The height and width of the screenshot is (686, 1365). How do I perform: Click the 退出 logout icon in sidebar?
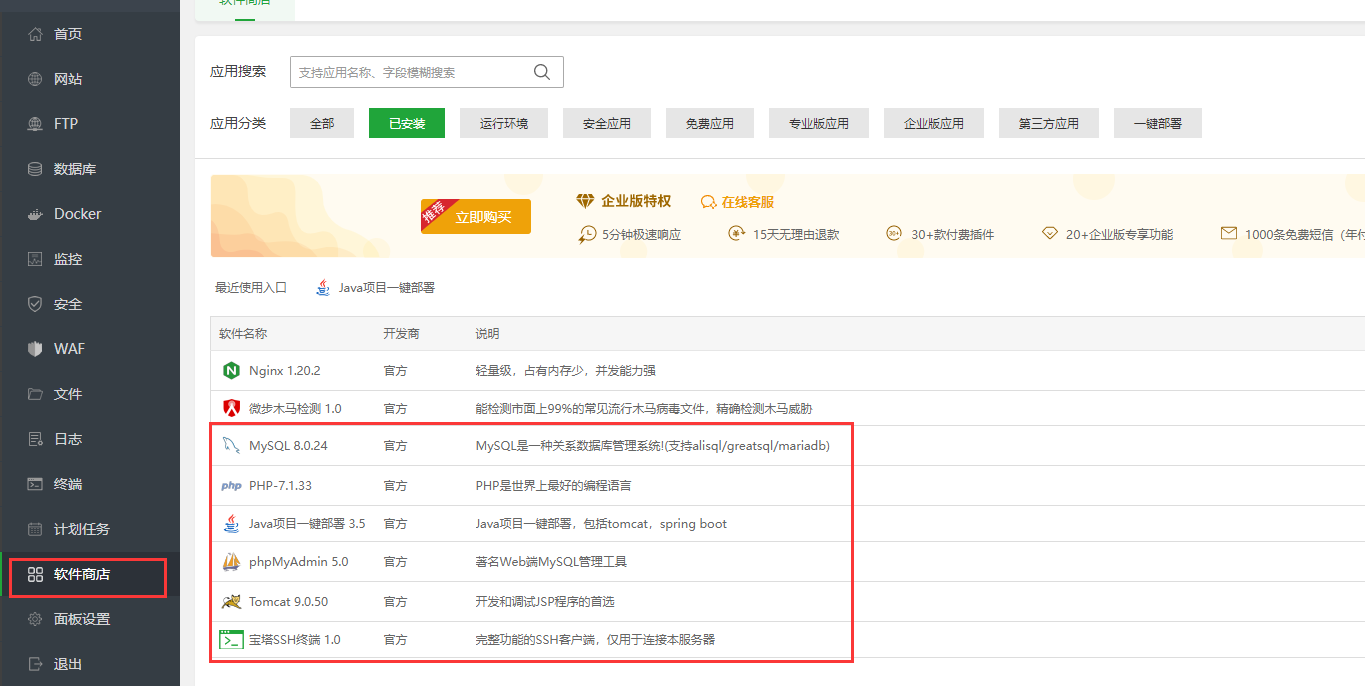pyautogui.click(x=36, y=664)
